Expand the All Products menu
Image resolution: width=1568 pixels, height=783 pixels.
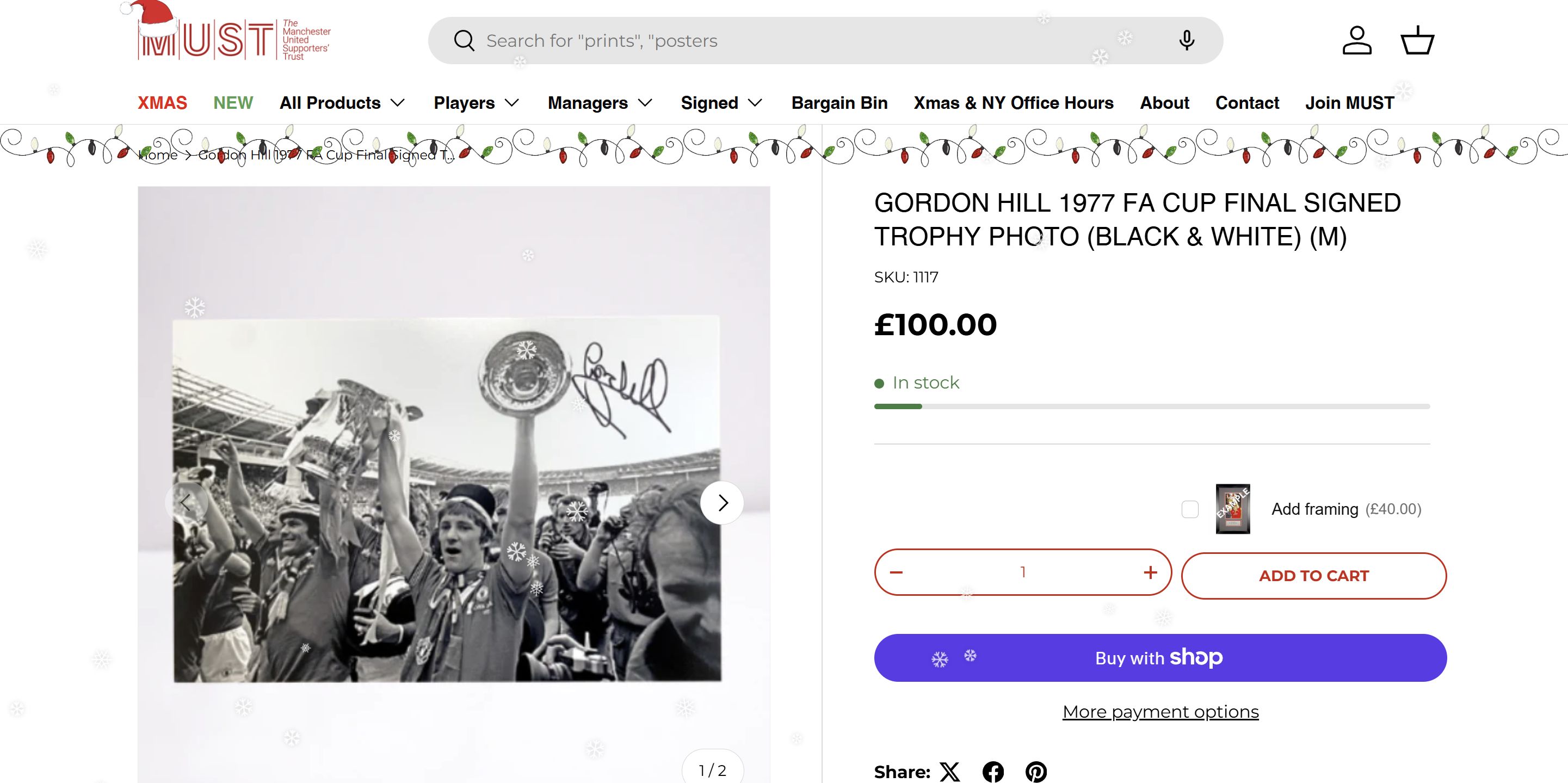(342, 103)
